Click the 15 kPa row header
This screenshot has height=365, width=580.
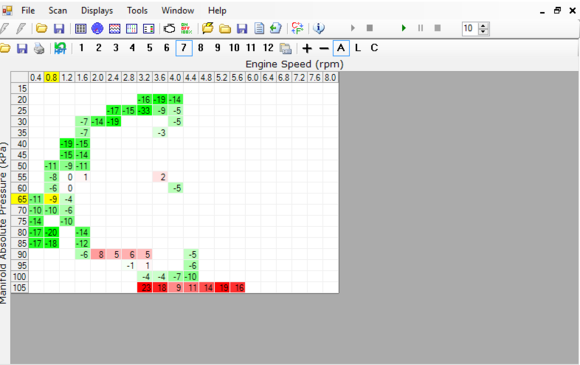[20, 88]
